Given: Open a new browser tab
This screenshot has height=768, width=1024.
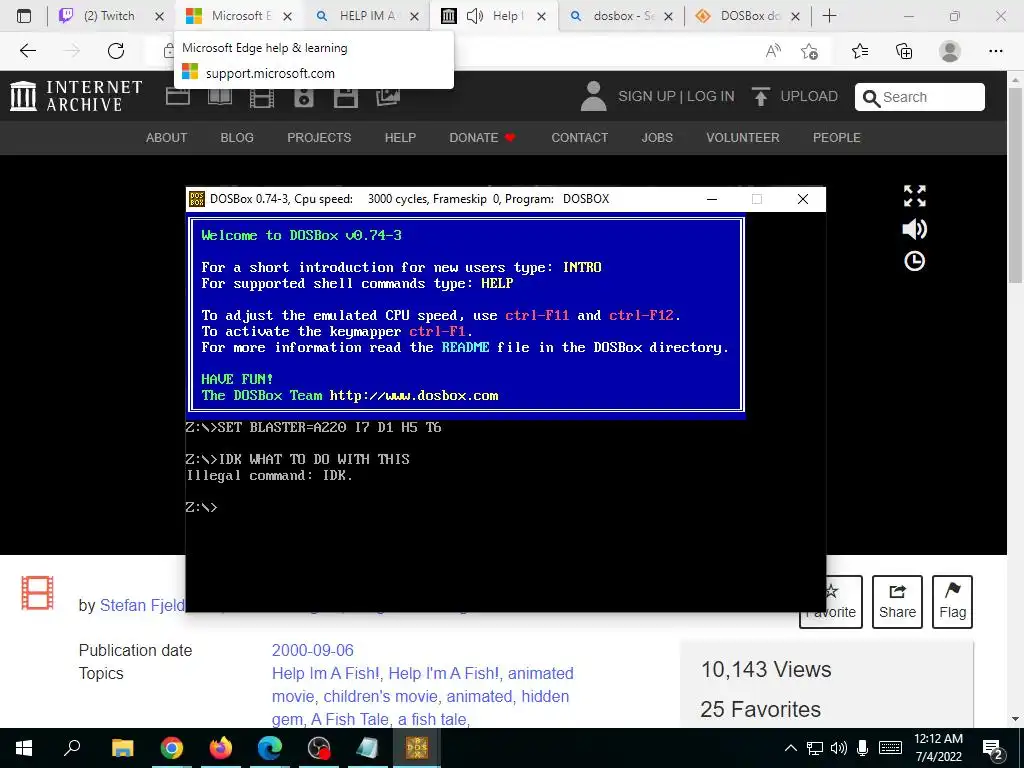Looking at the screenshot, I should (x=829, y=16).
